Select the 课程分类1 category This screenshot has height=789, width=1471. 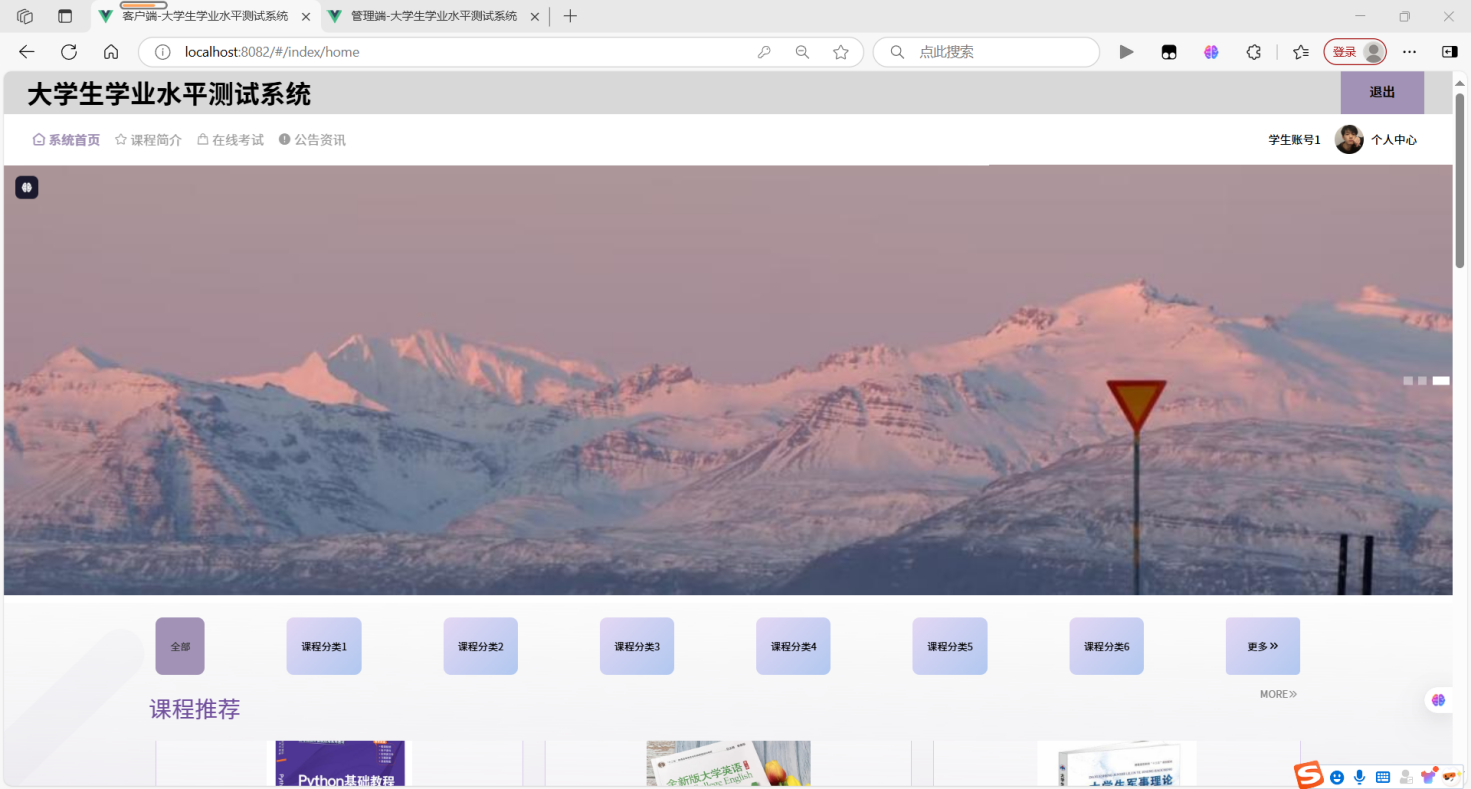(x=324, y=646)
